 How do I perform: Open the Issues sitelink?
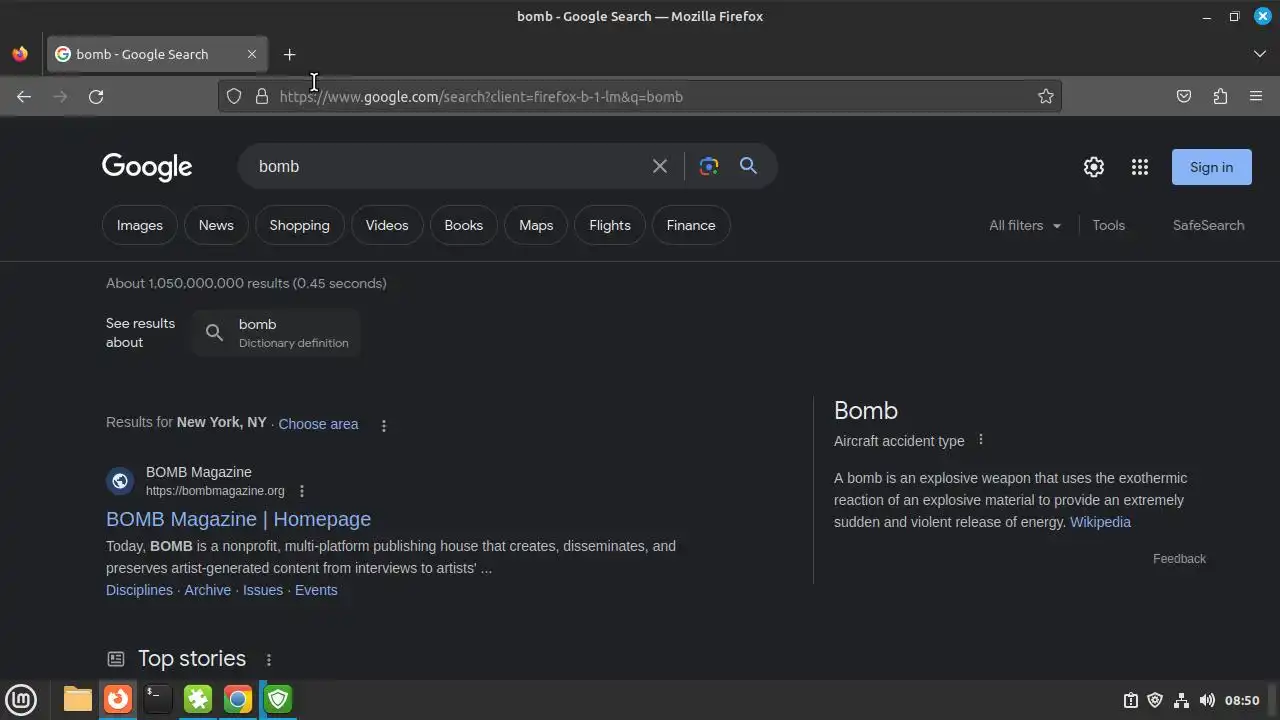coord(263,590)
